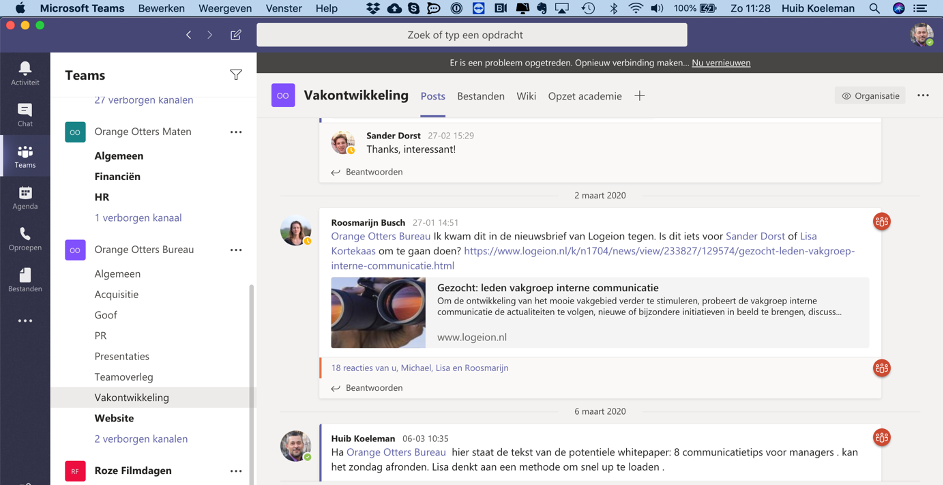Click Huib Koeleman's message avatar
Image resolution: width=943 pixels, height=485 pixels.
pyautogui.click(x=296, y=446)
